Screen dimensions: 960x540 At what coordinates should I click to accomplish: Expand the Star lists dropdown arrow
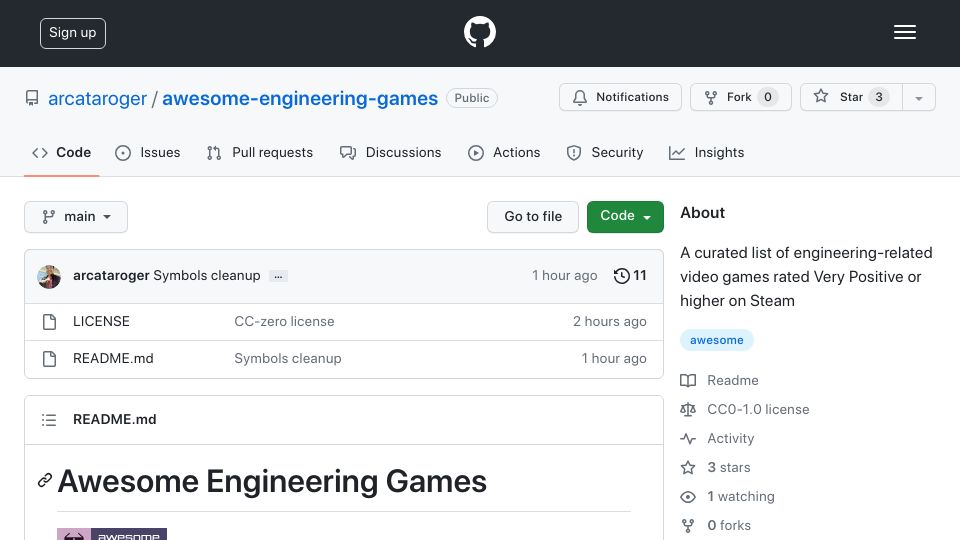[918, 98]
